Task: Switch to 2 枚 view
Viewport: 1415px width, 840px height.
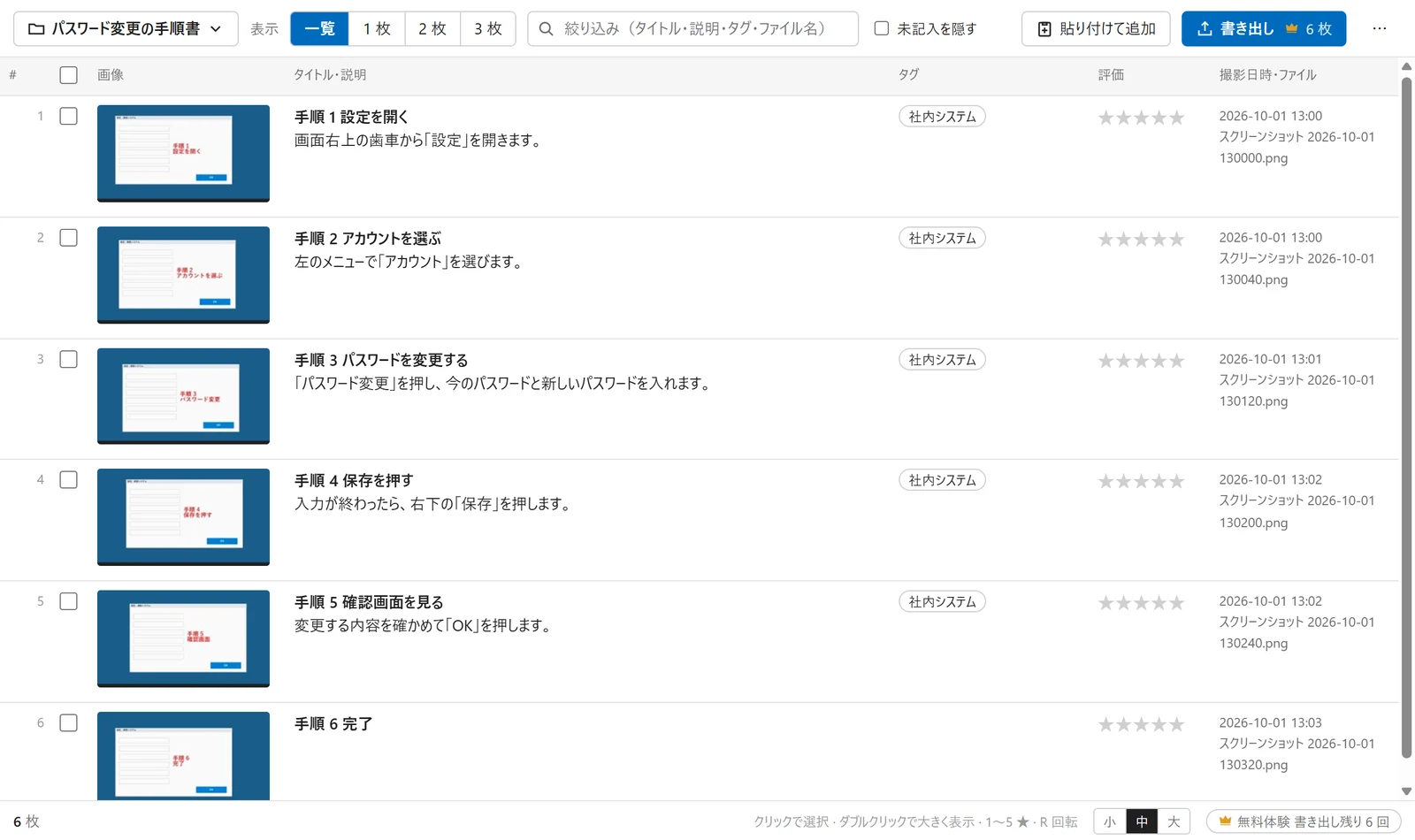Action: tap(432, 28)
